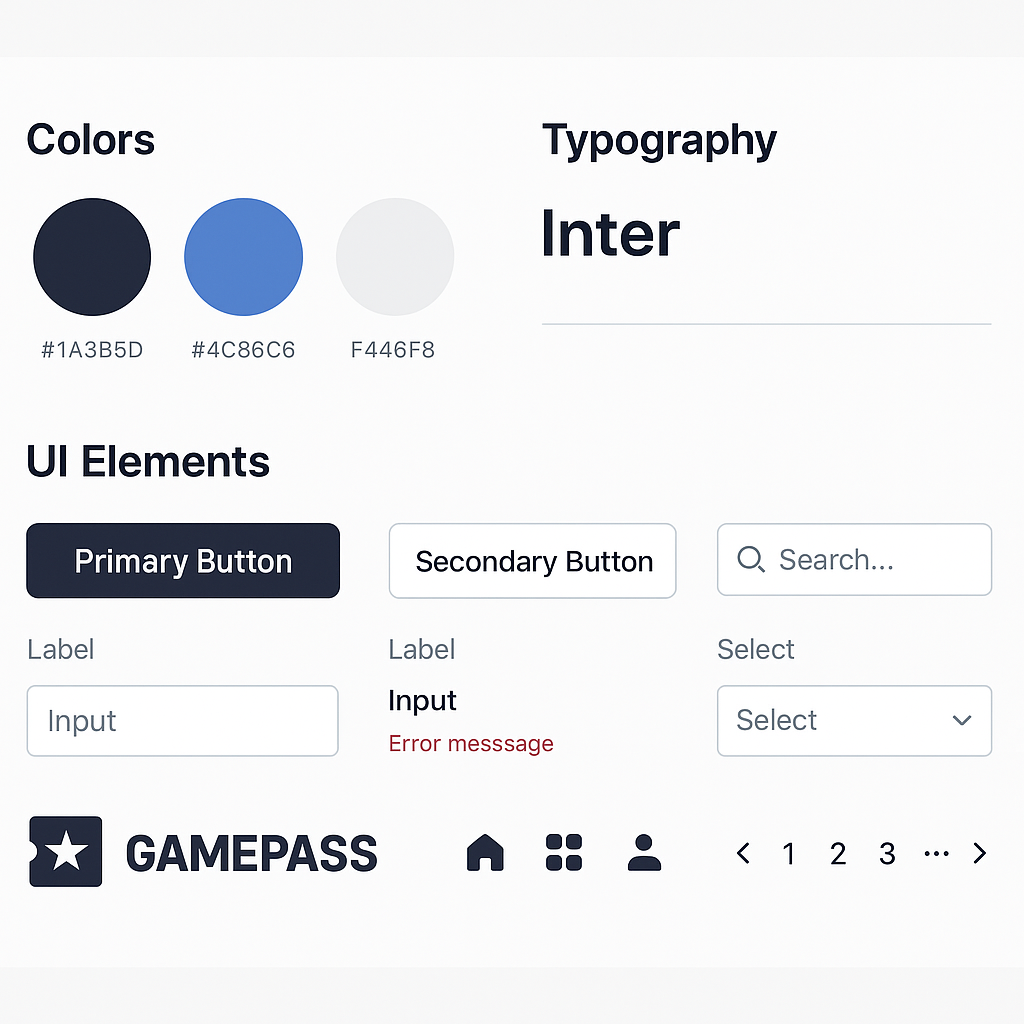Go to next page with right chevron
1024x1024 pixels.
(x=980, y=853)
